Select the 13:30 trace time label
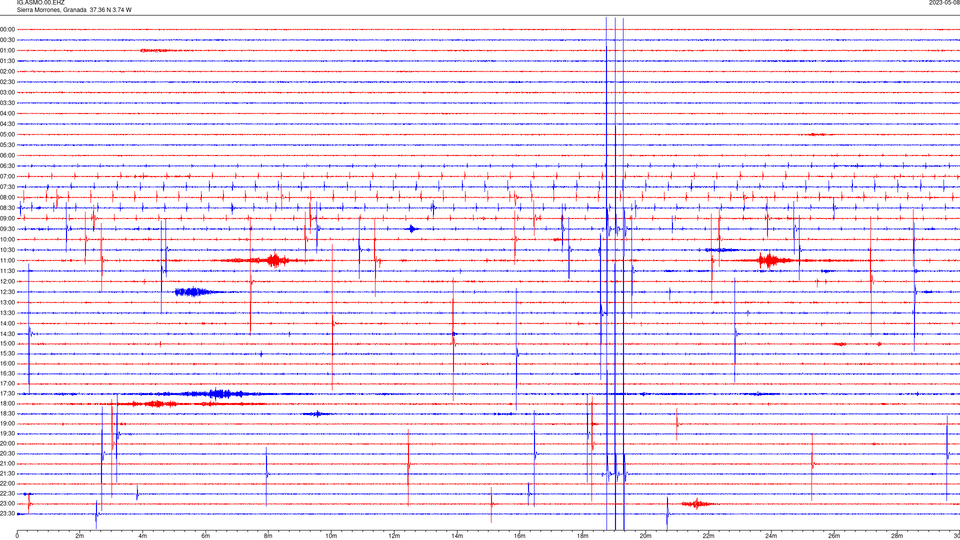This screenshot has height=540, width=960. [7, 313]
